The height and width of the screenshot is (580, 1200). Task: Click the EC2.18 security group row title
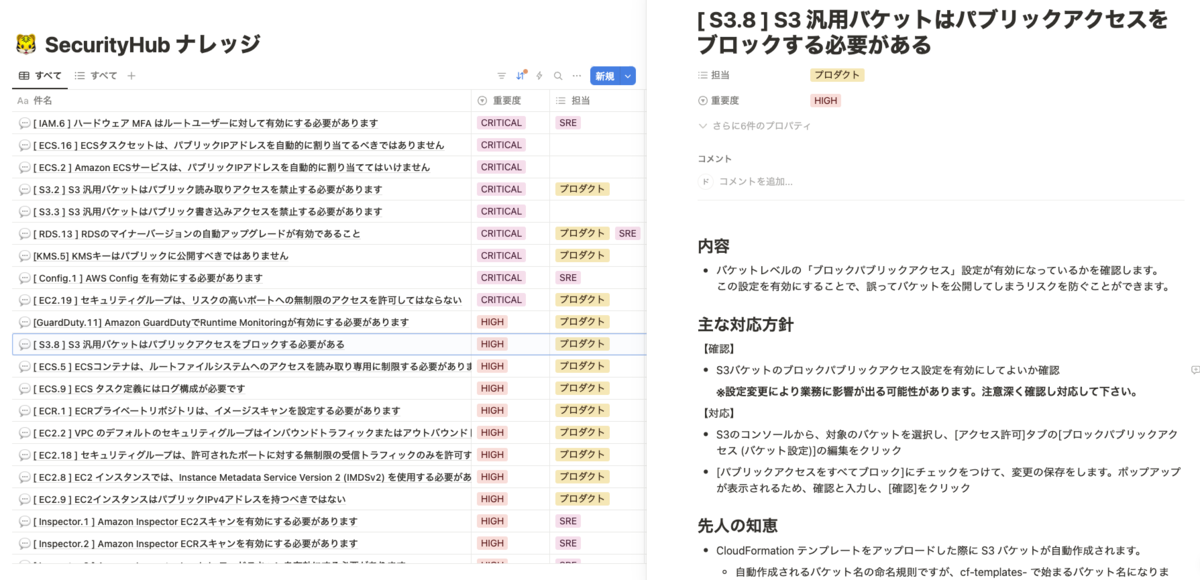(x=252, y=455)
